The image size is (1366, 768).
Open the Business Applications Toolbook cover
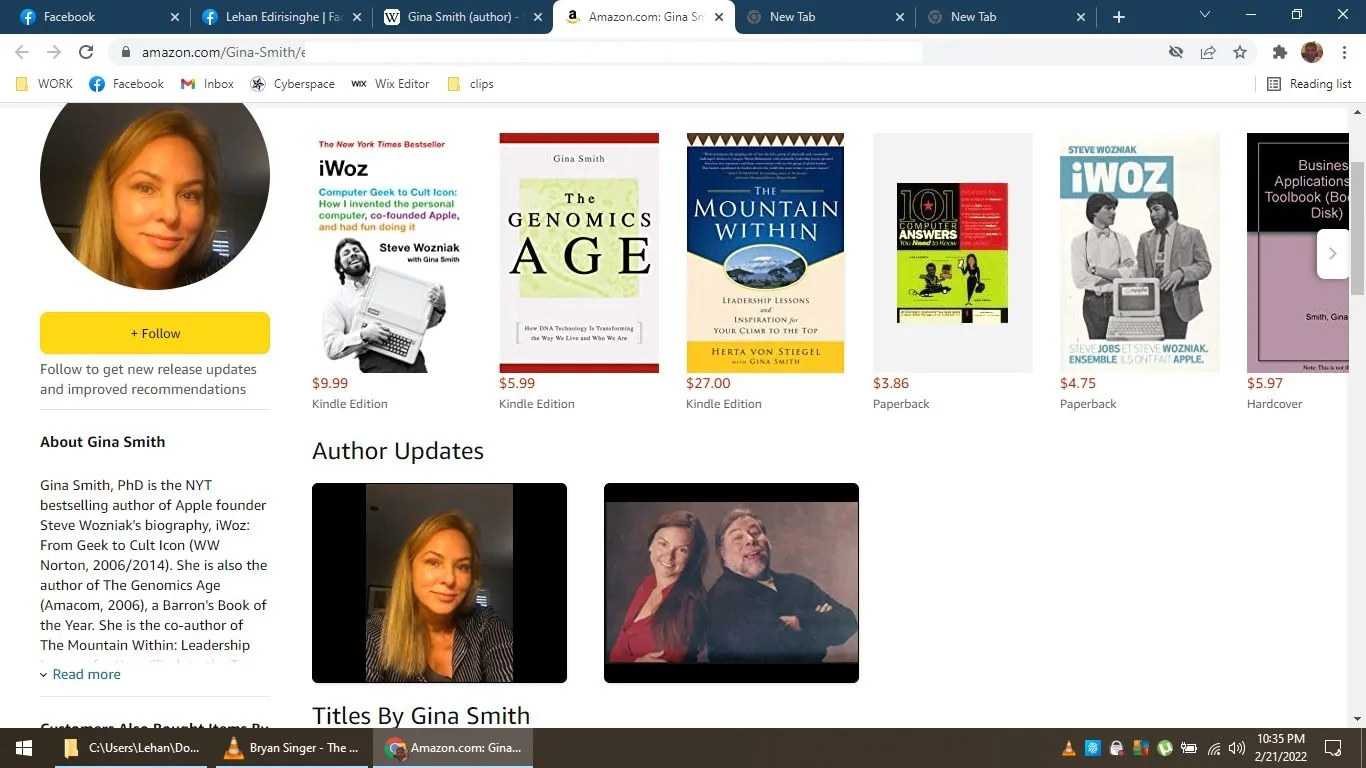[1298, 253]
